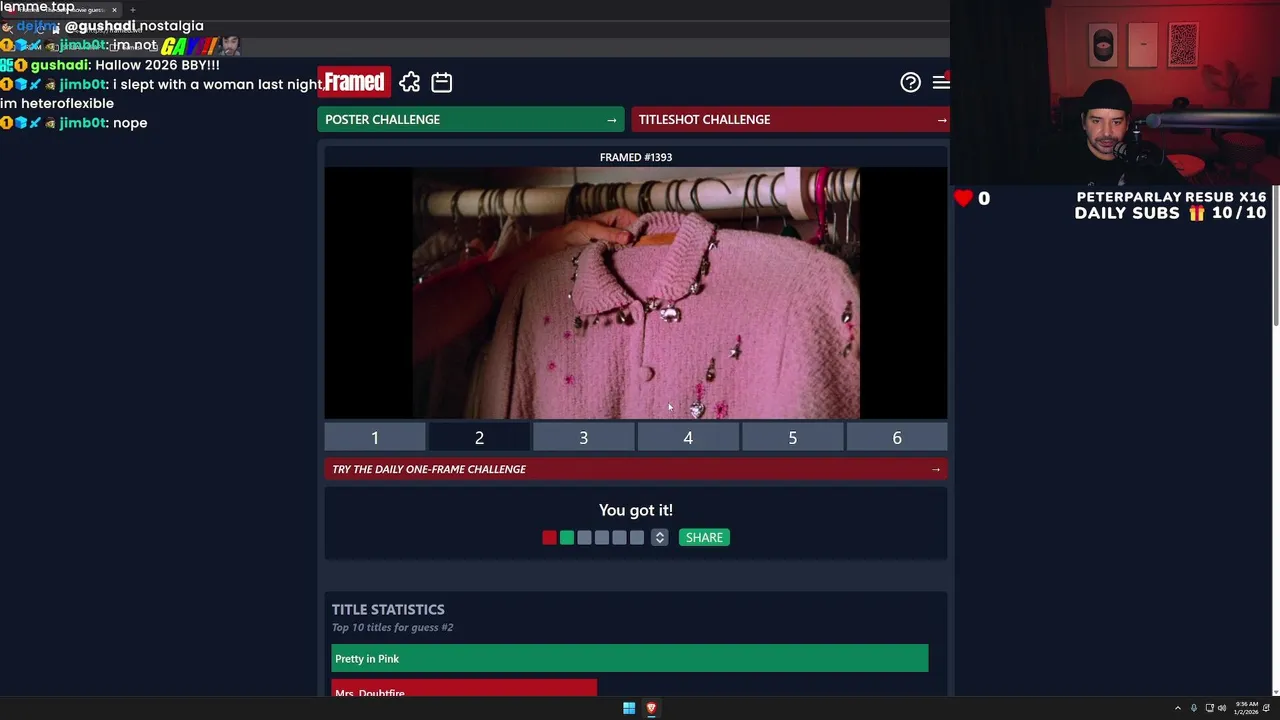1280x720 pixels.
Task: Show hidden system tray icons
Action: point(1177,708)
